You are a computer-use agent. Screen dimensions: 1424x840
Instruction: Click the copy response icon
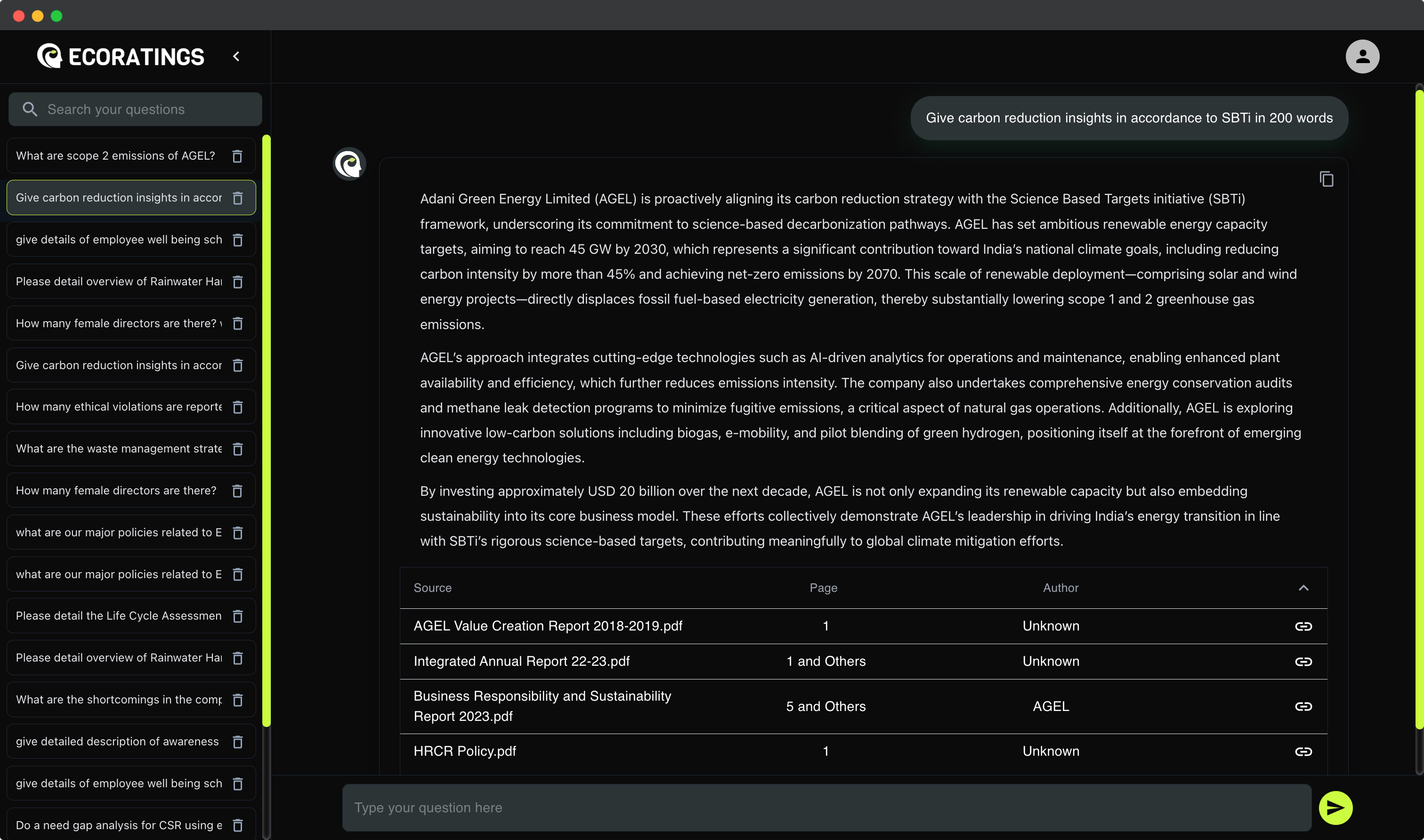1326,179
